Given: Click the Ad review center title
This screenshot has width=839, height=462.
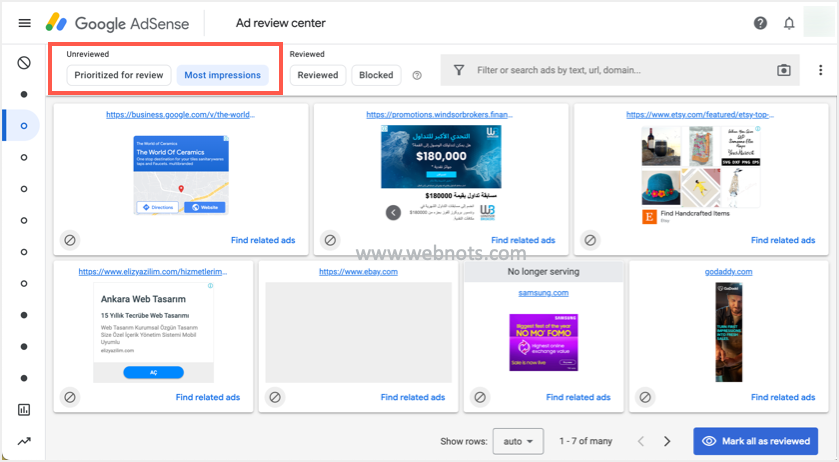Looking at the screenshot, I should point(280,23).
